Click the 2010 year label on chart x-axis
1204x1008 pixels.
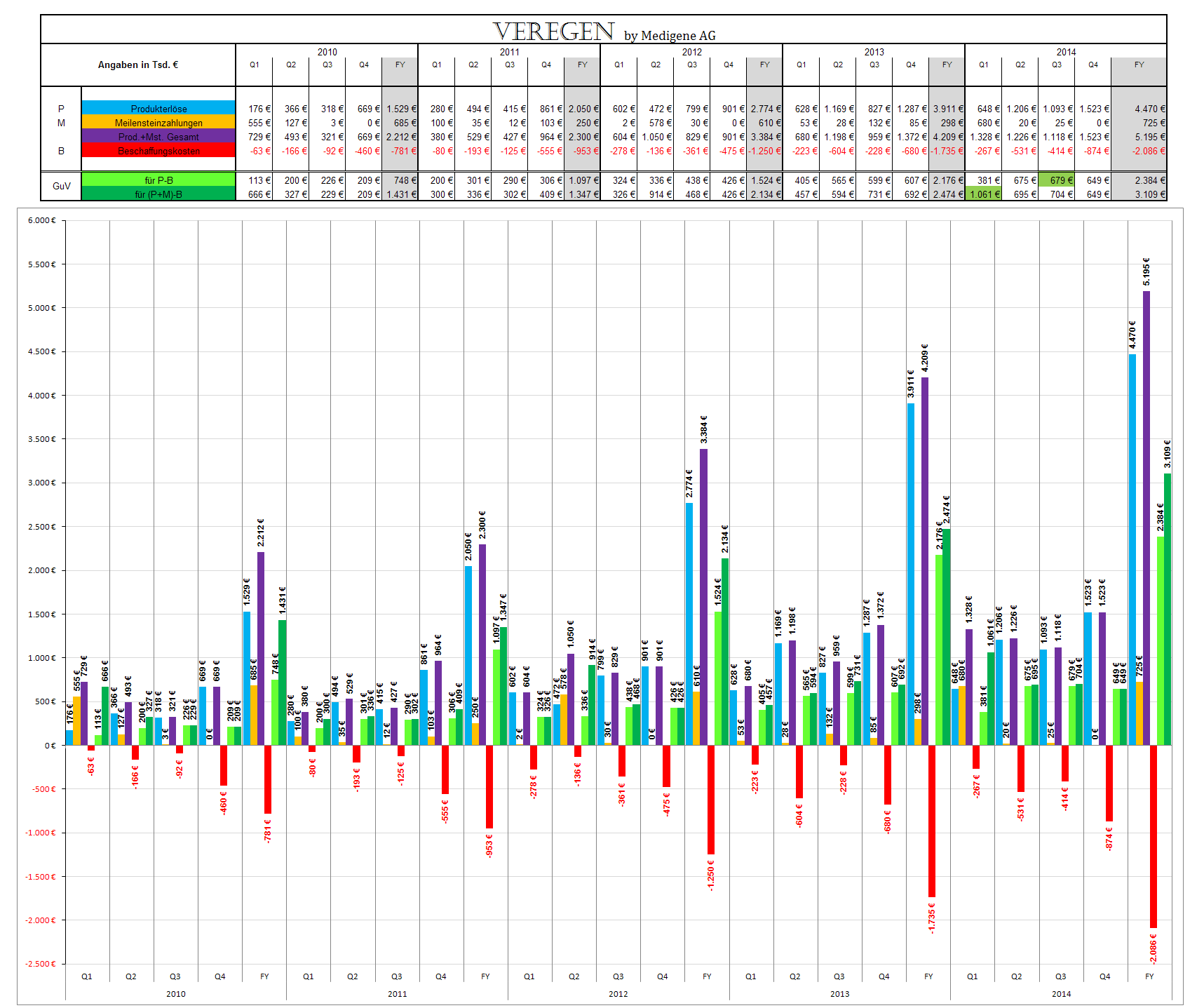coord(176,994)
